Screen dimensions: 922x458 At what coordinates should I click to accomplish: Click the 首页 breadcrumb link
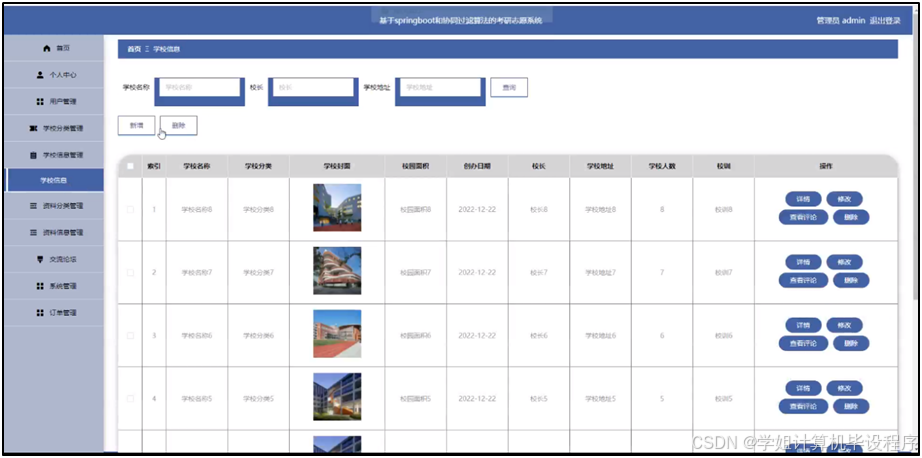pos(134,49)
